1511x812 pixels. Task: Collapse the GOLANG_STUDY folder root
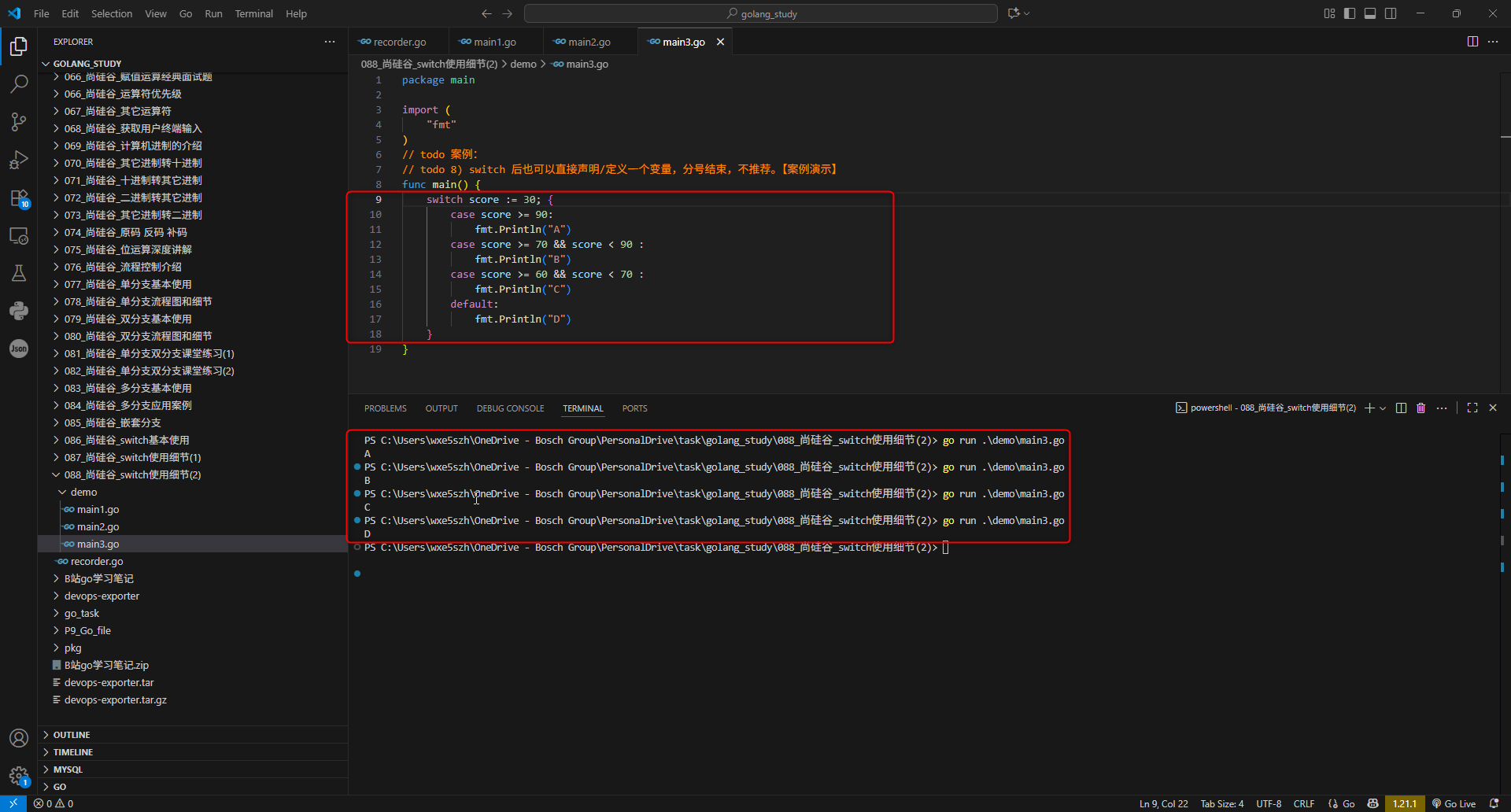[x=193, y=64]
